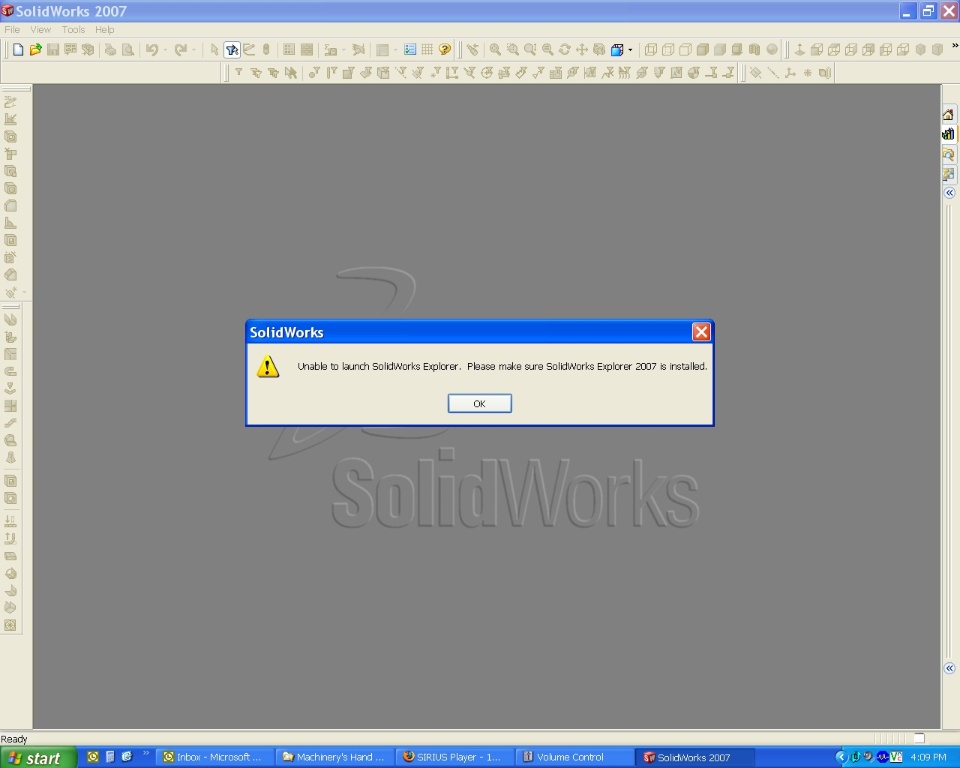Toggle the Selection Filter toolbar icon
Image resolution: width=960 pixels, height=768 pixels.
click(231, 50)
